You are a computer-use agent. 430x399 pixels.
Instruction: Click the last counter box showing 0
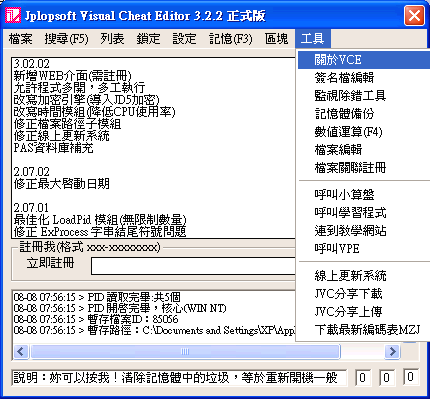(x=410, y=377)
